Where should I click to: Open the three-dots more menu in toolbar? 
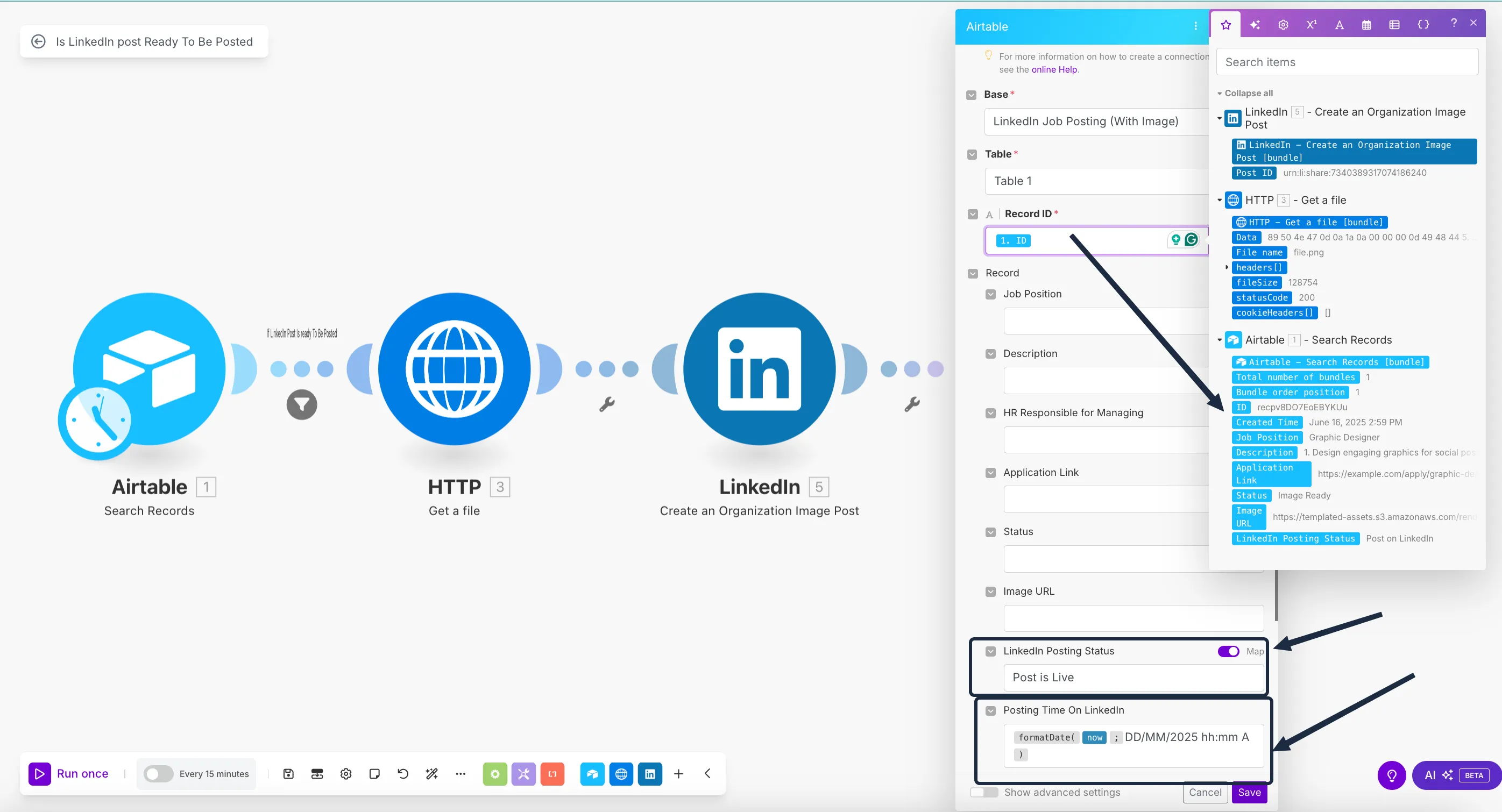pyautogui.click(x=460, y=773)
